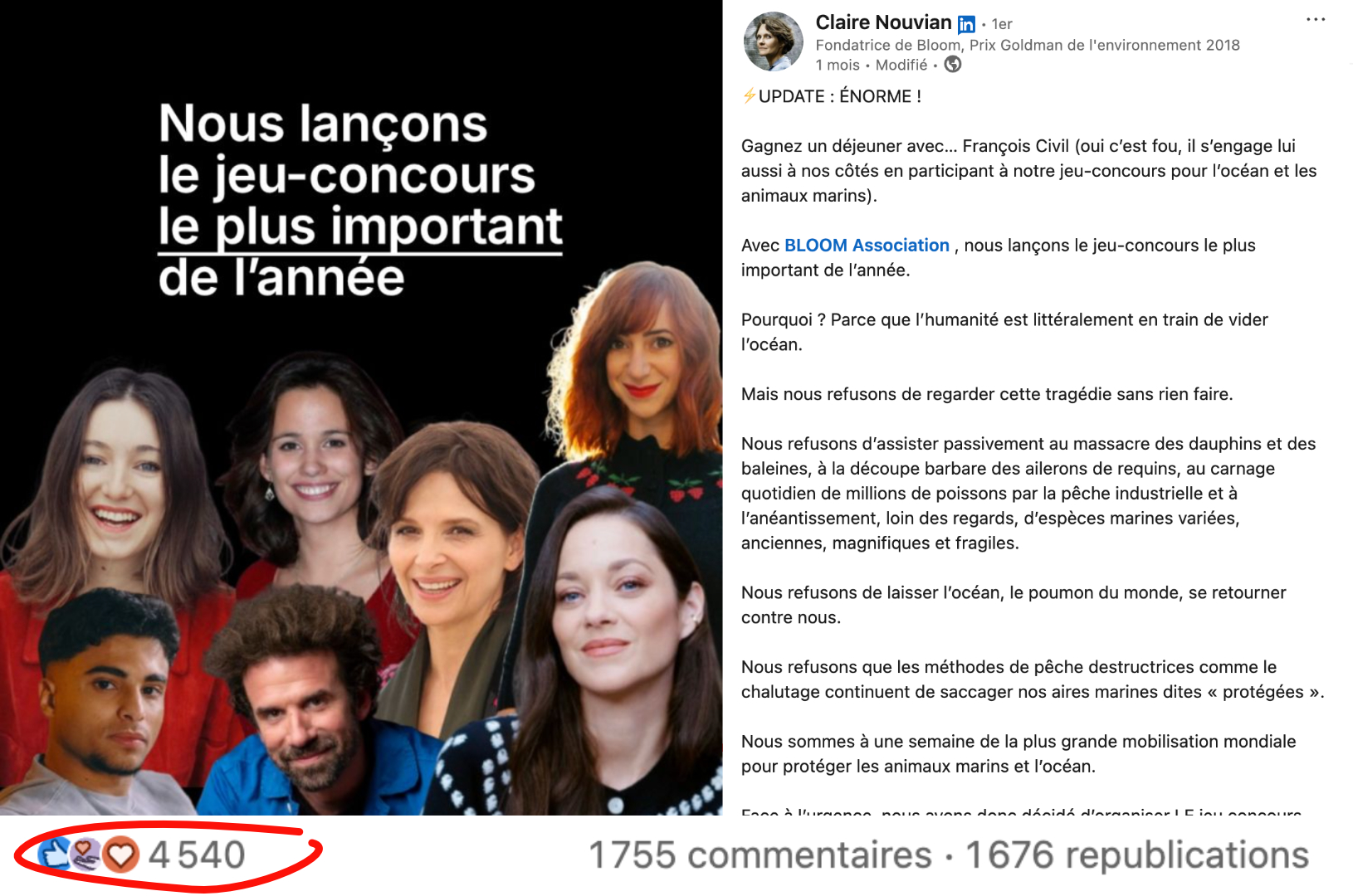This screenshot has height=896, width=1353.
Task: Open the Claire Nouvian profile name link
Action: point(883,22)
